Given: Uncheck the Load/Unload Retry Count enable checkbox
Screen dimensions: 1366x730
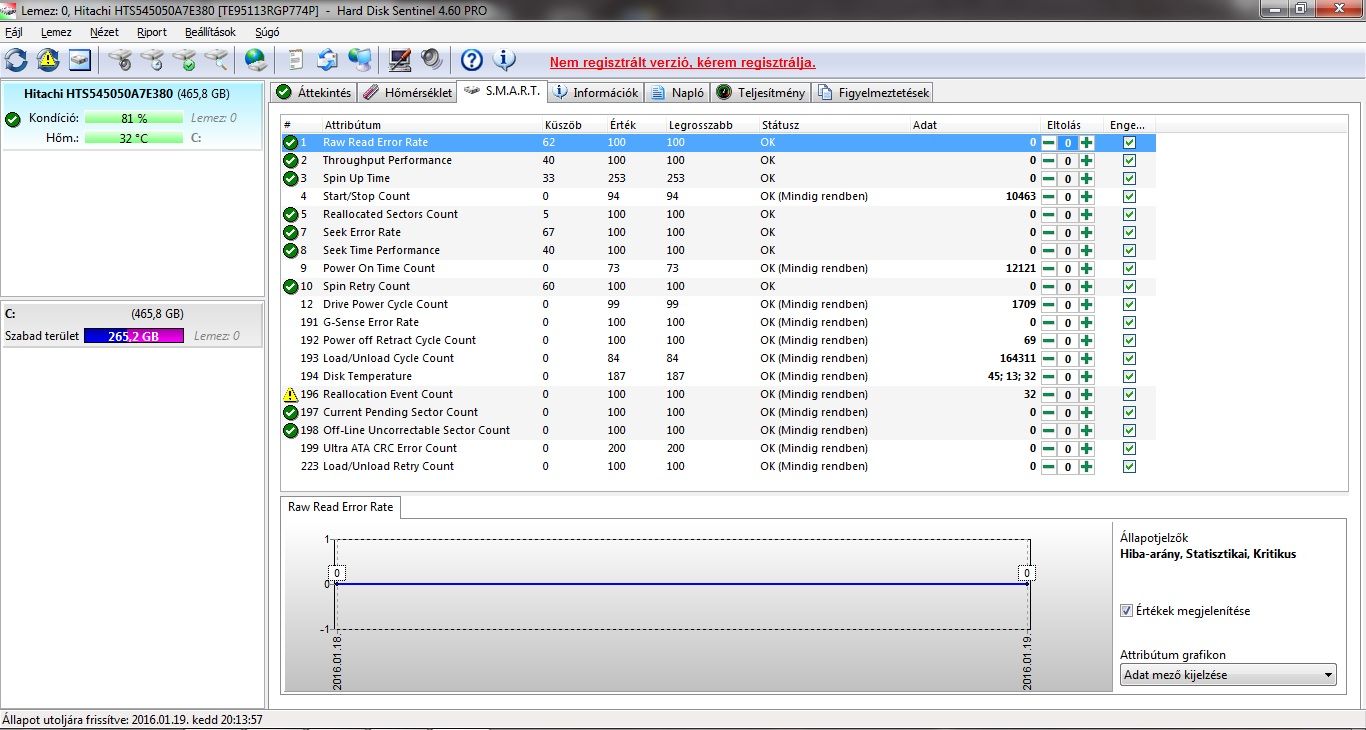Looking at the screenshot, I should pyautogui.click(x=1129, y=467).
